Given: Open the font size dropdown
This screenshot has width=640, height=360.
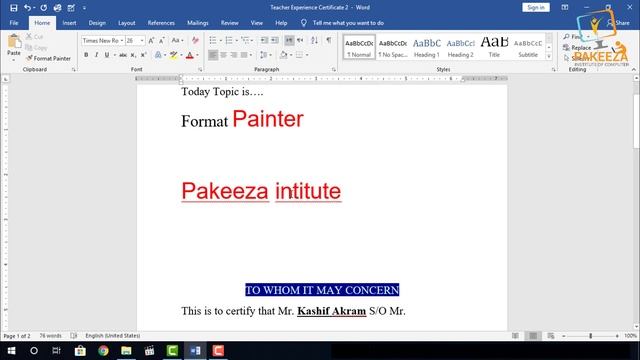Looking at the screenshot, I should point(142,40).
